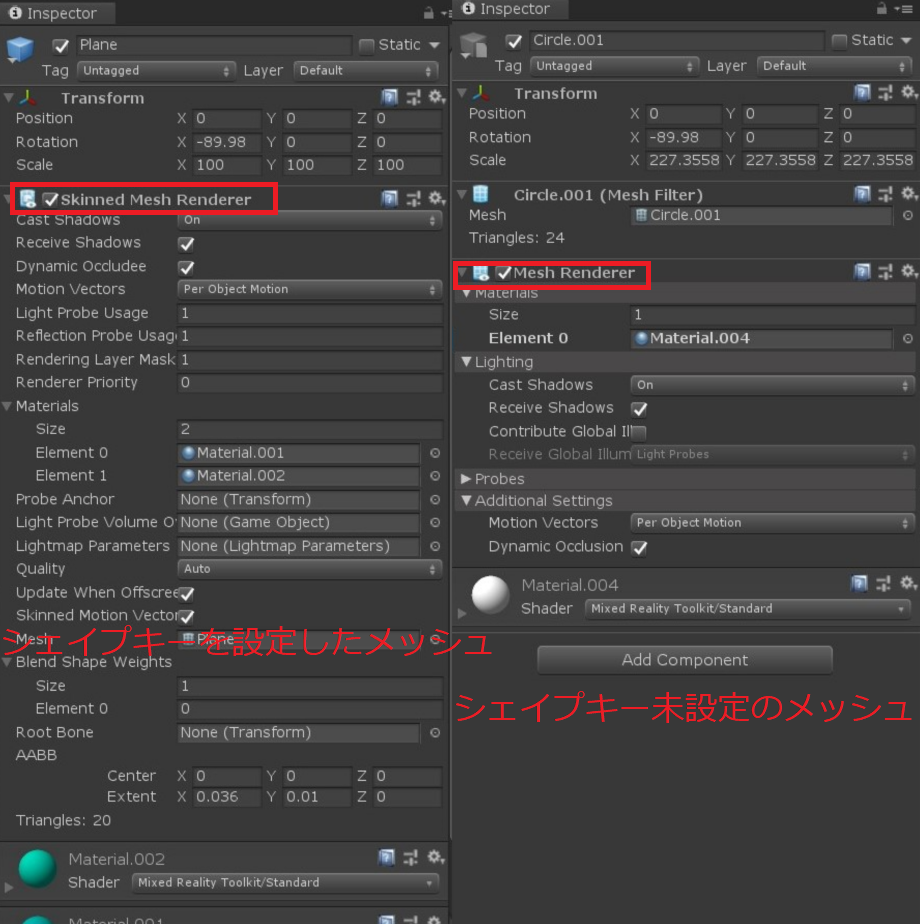This screenshot has width=920, height=924.
Task: Click Scale X field of Circle.001
Action: click(684, 160)
